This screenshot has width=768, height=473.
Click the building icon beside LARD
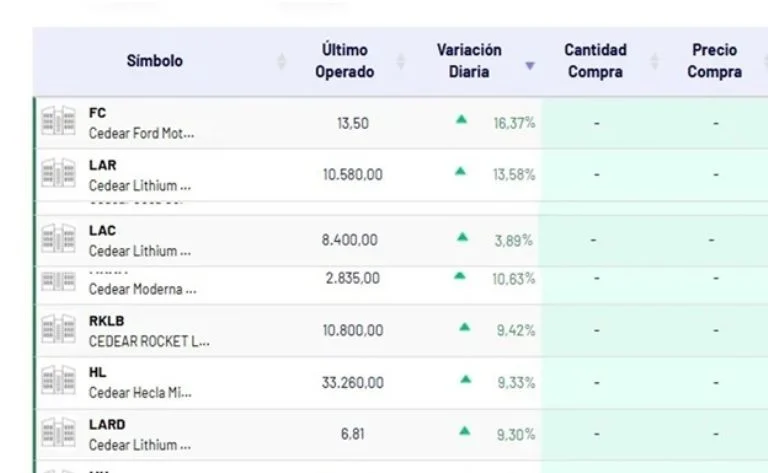(x=58, y=434)
